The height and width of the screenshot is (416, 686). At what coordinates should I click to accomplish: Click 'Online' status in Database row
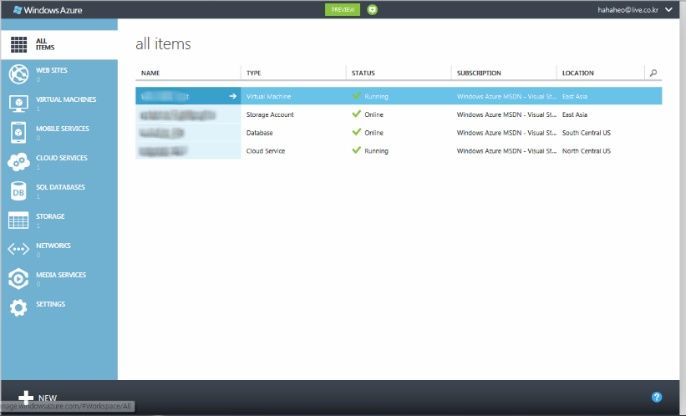pos(374,133)
